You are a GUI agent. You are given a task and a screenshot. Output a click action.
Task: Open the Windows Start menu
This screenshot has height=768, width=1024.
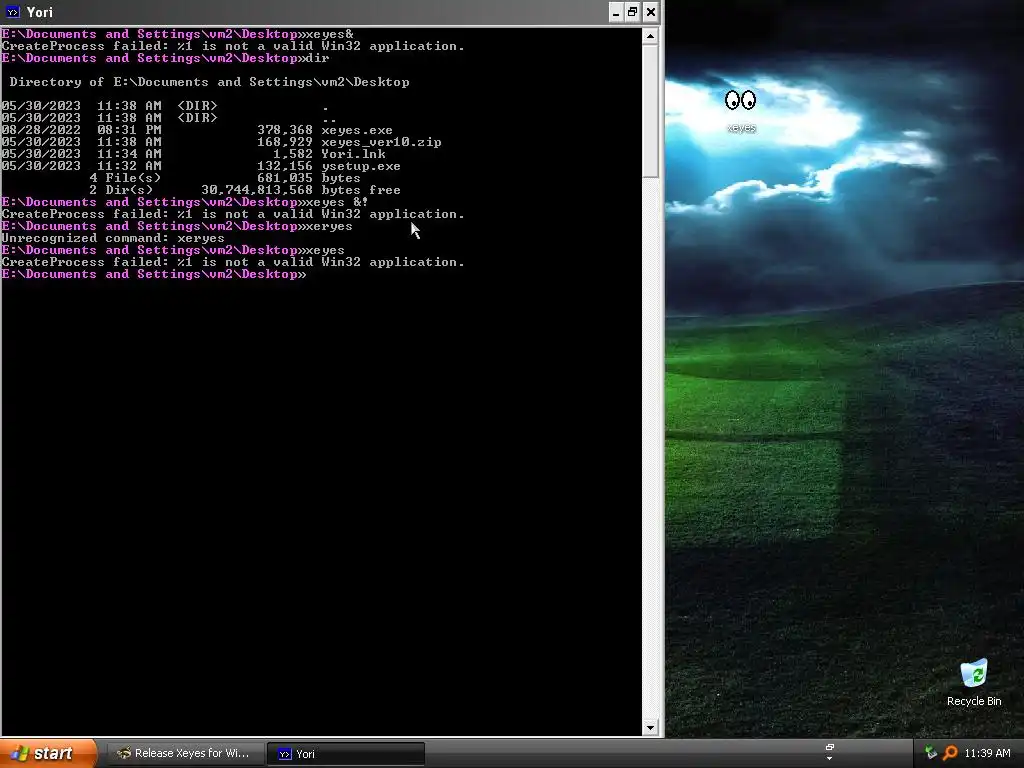pyautogui.click(x=48, y=753)
